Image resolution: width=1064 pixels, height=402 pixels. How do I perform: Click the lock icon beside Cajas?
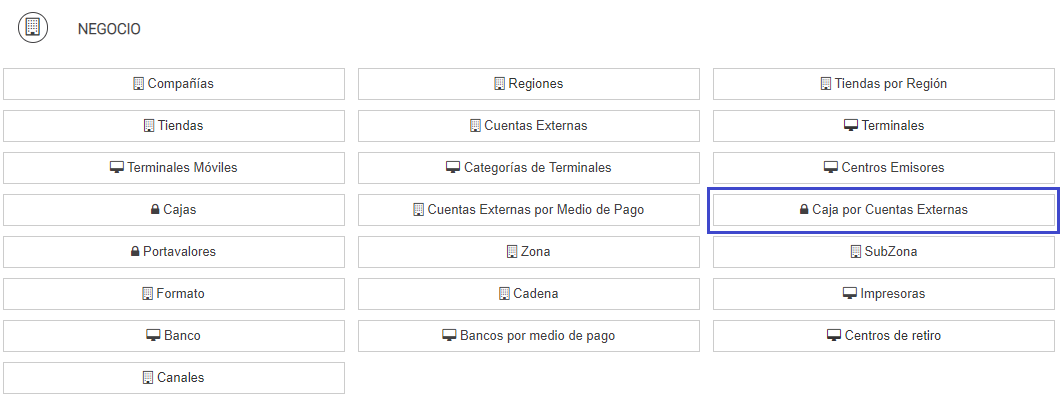[155, 210]
